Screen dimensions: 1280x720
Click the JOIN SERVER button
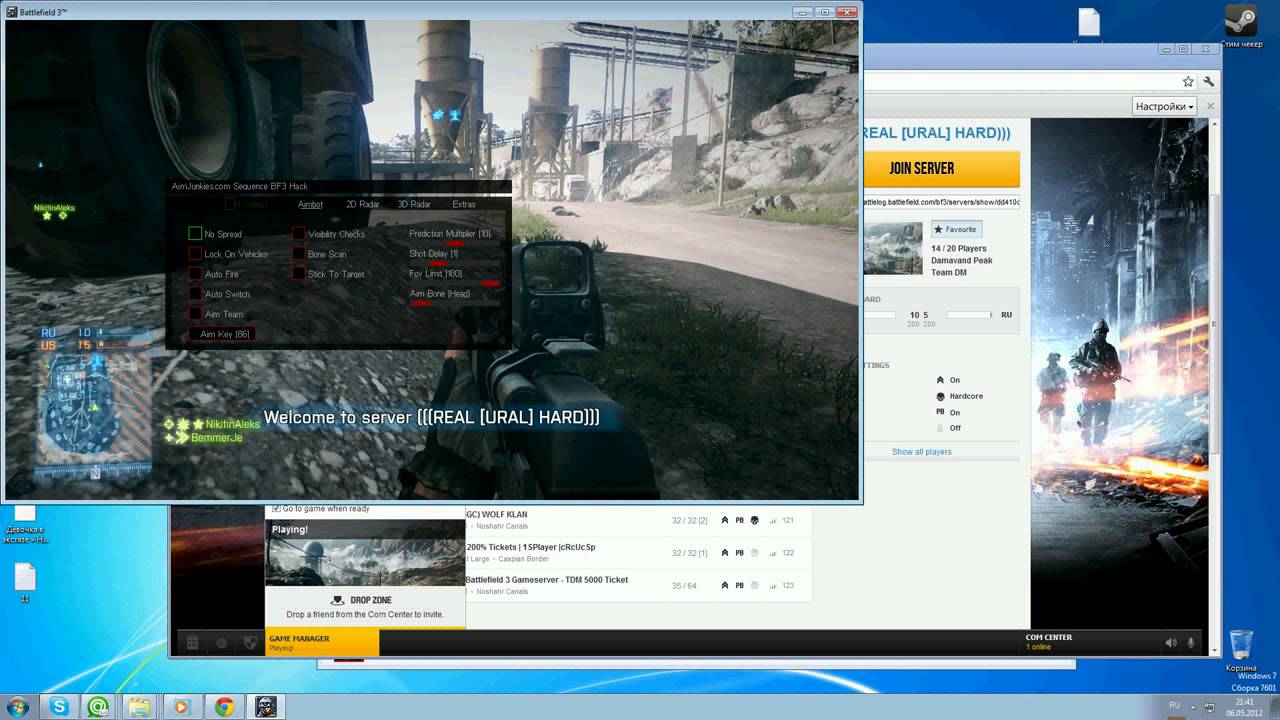(x=941, y=168)
